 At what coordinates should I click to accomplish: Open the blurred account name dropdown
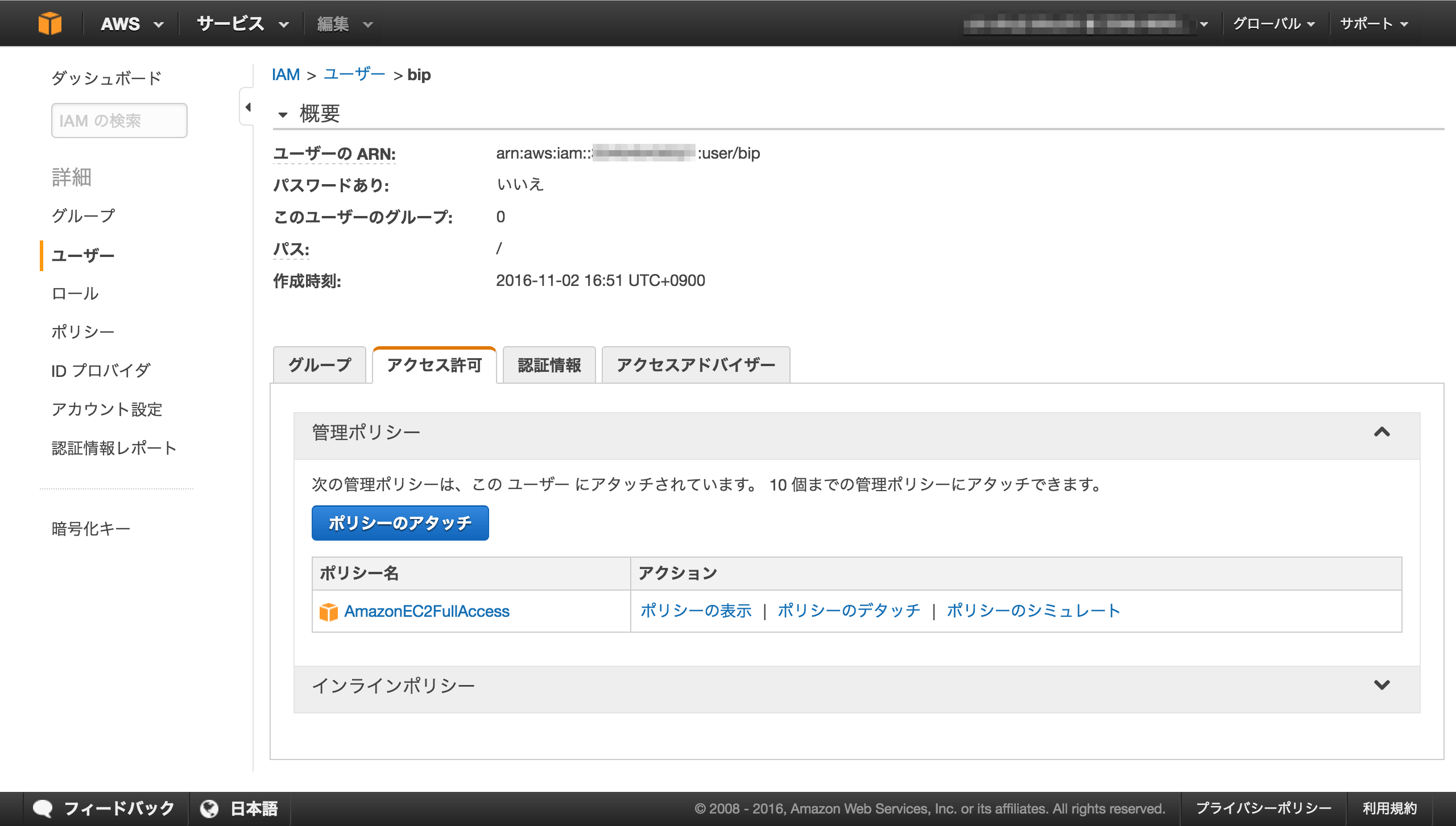coord(1085,24)
